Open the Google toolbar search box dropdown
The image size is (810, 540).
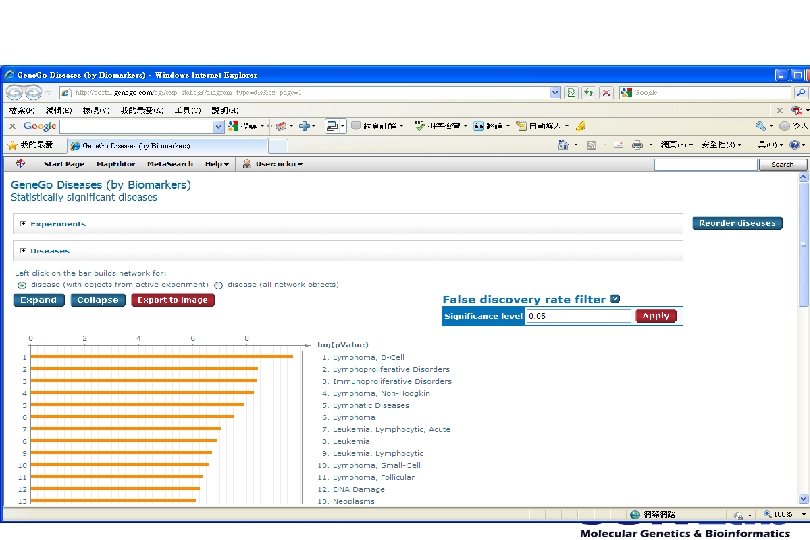(219, 126)
